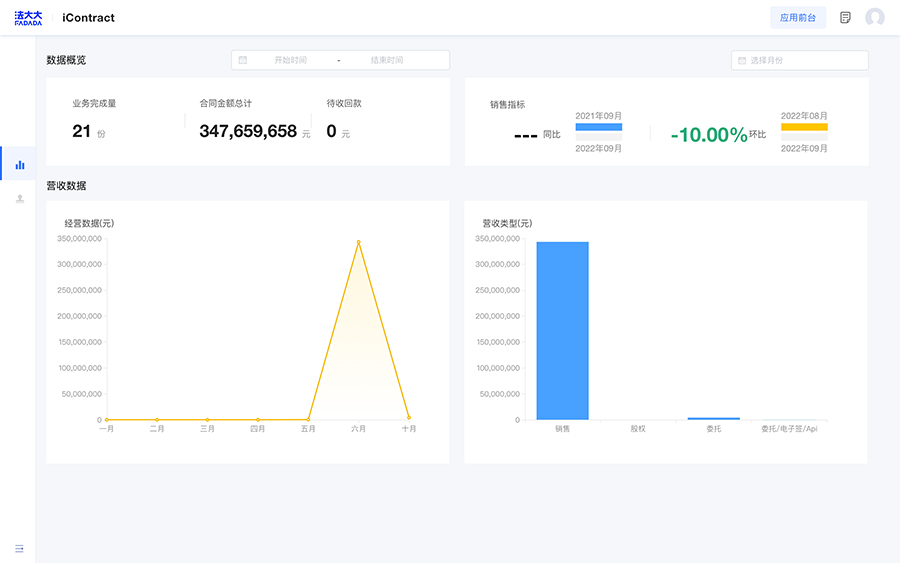The height and width of the screenshot is (563, 900).
Task: Click the iContract title link
Action: point(88,18)
